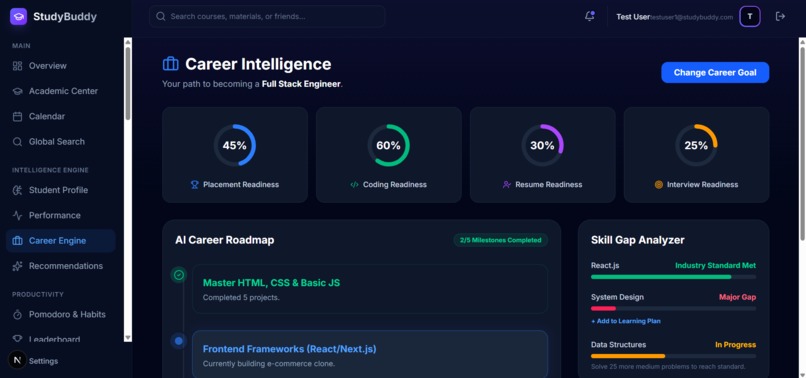Image resolution: width=806 pixels, height=378 pixels.
Task: Click the logout arrow icon
Action: click(780, 16)
